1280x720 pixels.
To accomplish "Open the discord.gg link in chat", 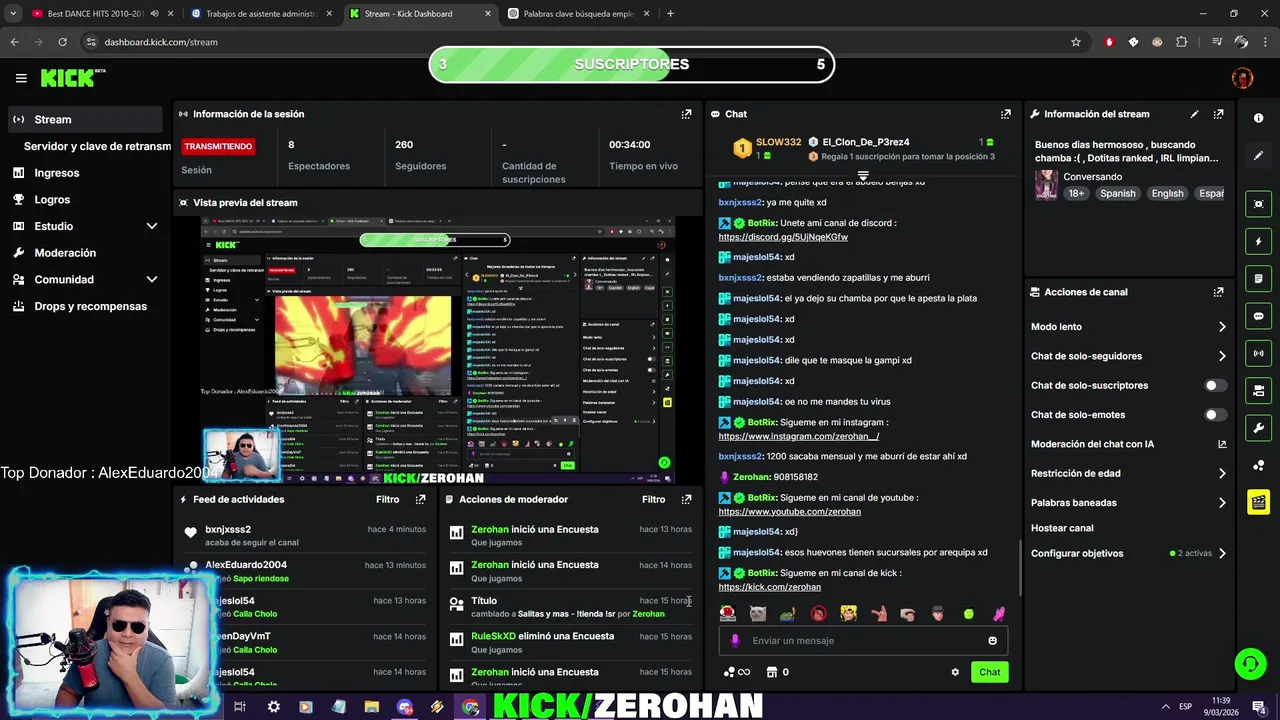I will coord(783,237).
